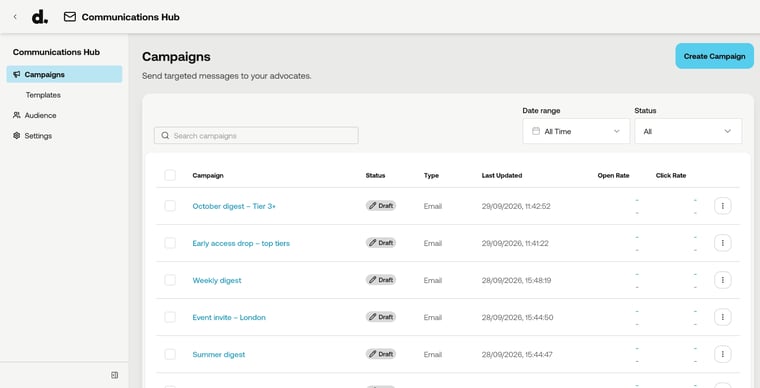Click the Open Rate column header
The height and width of the screenshot is (388, 760).
coord(613,175)
